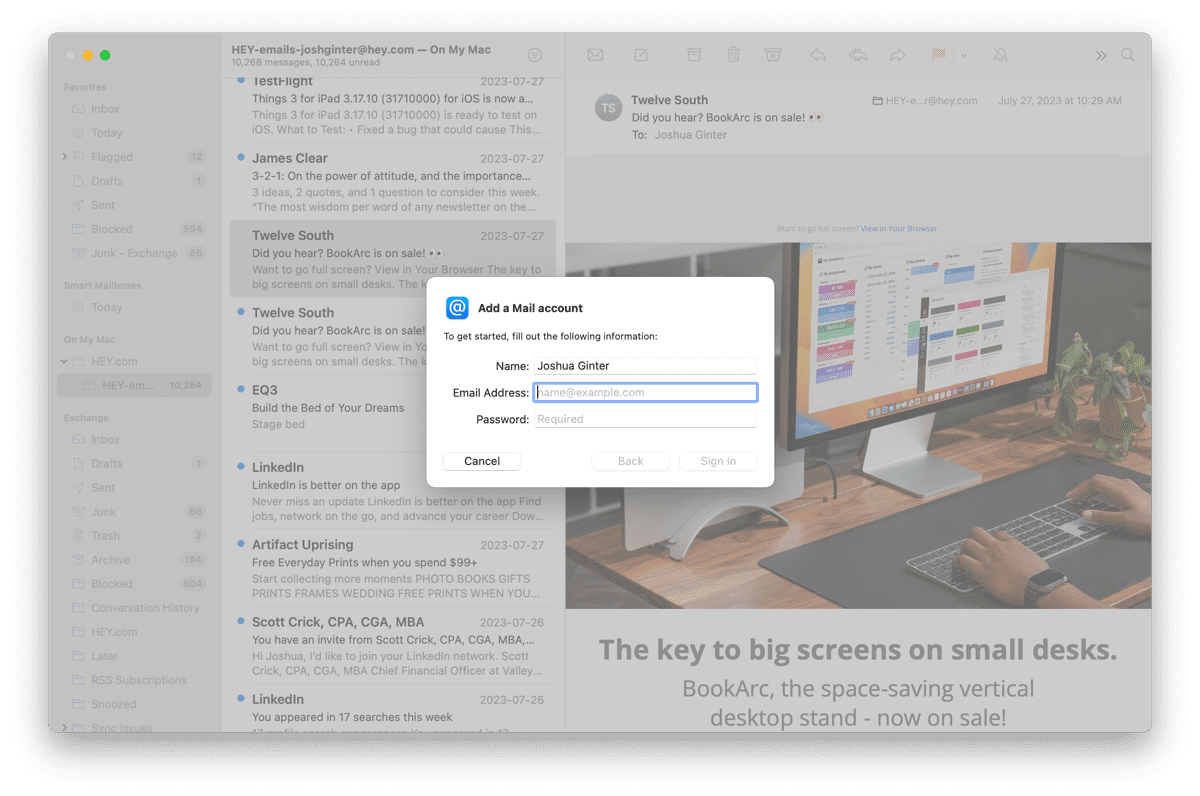Open the Artifact Uprising Free Everyday Prints message
The image size is (1200, 796).
point(393,568)
